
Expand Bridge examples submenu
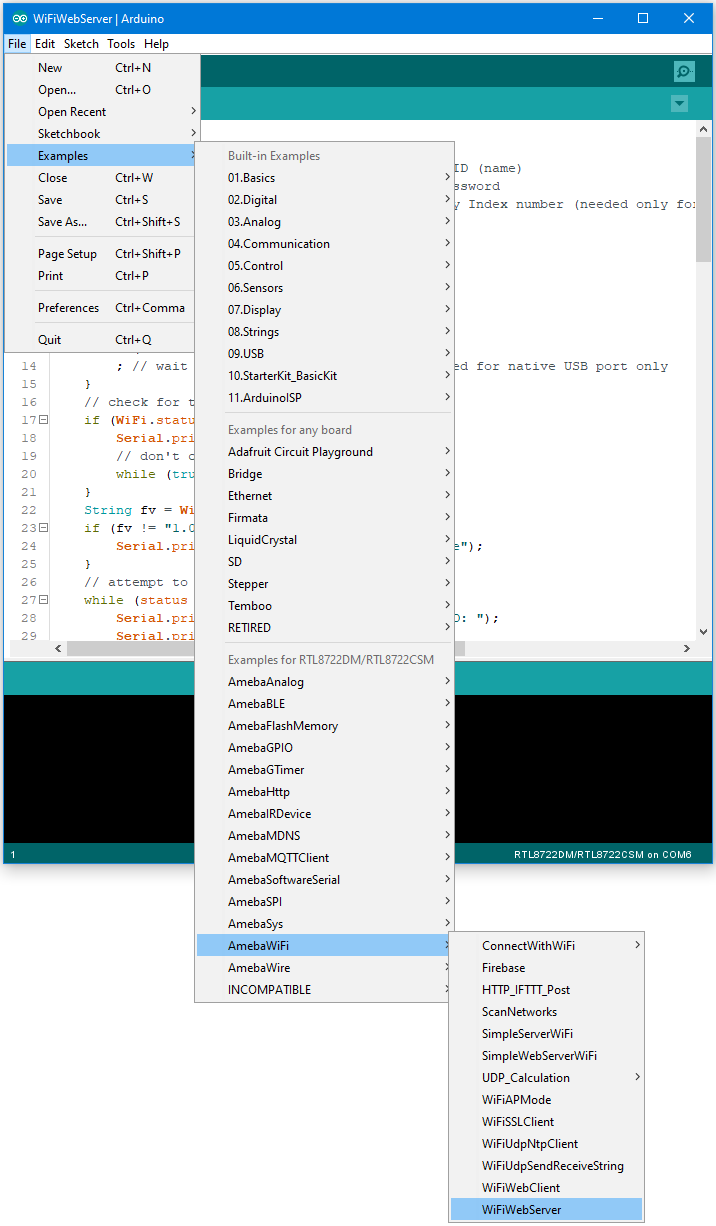(x=325, y=474)
